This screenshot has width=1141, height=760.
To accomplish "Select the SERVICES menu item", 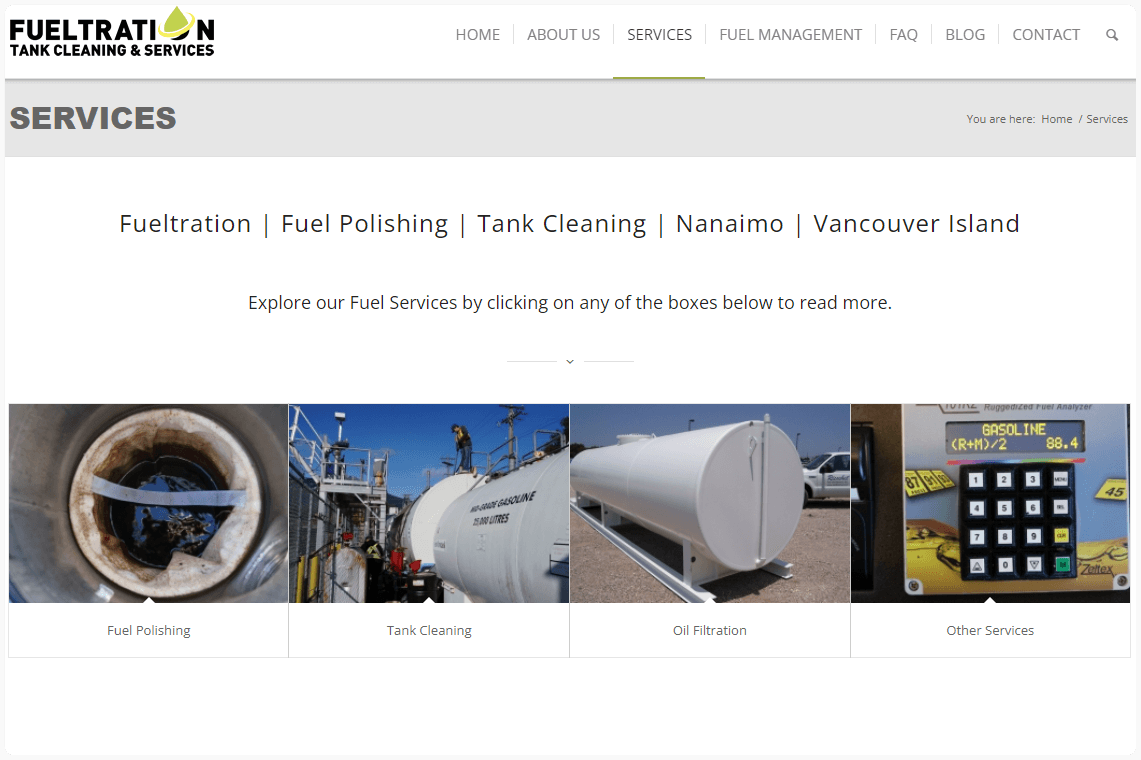I will 659,34.
